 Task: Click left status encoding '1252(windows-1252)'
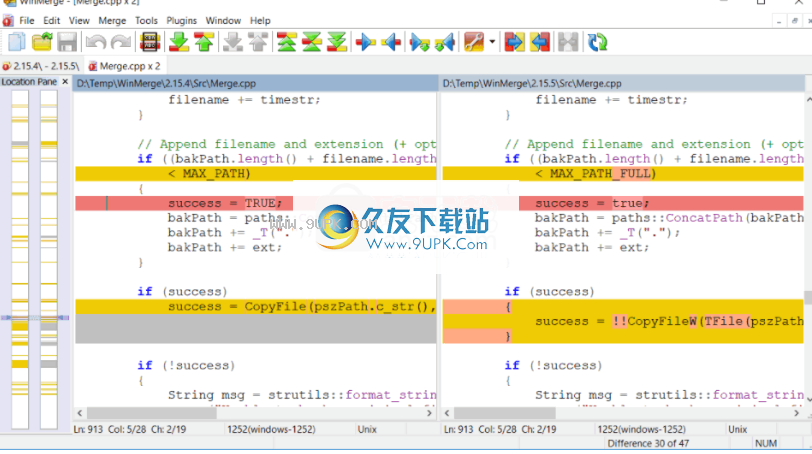click(x=271, y=430)
